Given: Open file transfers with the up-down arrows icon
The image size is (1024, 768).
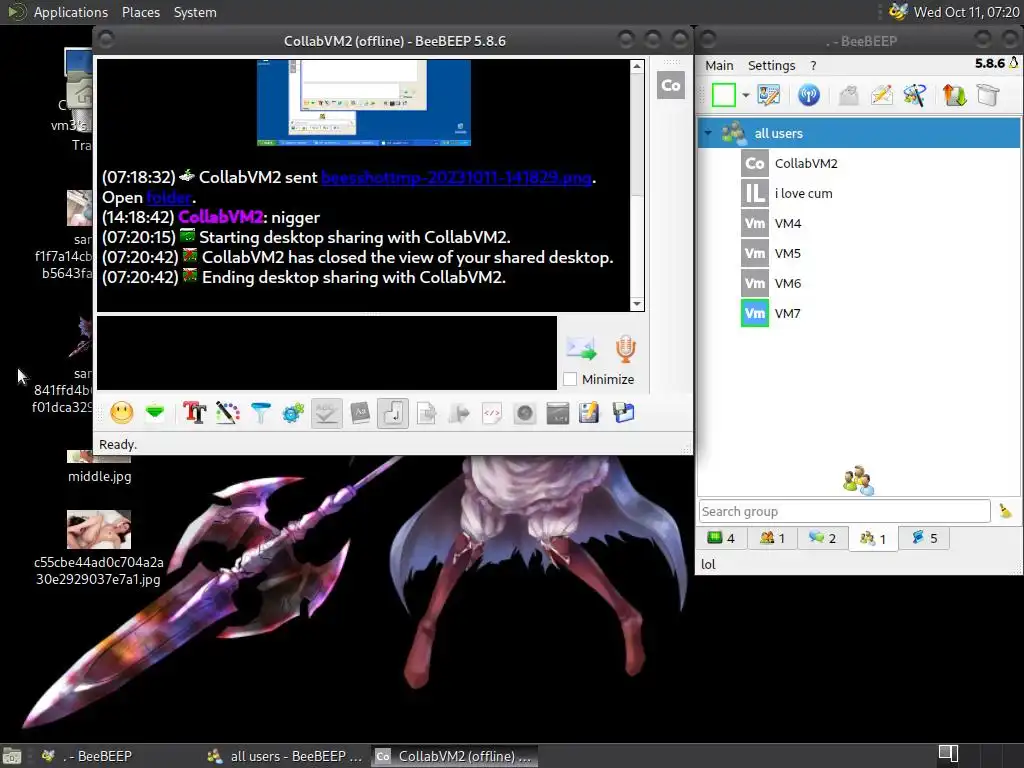Looking at the screenshot, I should (x=954, y=95).
